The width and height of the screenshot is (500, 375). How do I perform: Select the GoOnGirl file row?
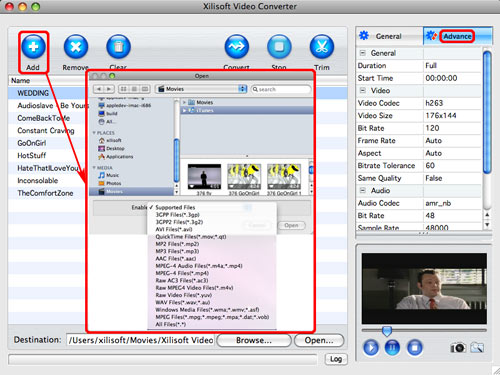(47, 143)
